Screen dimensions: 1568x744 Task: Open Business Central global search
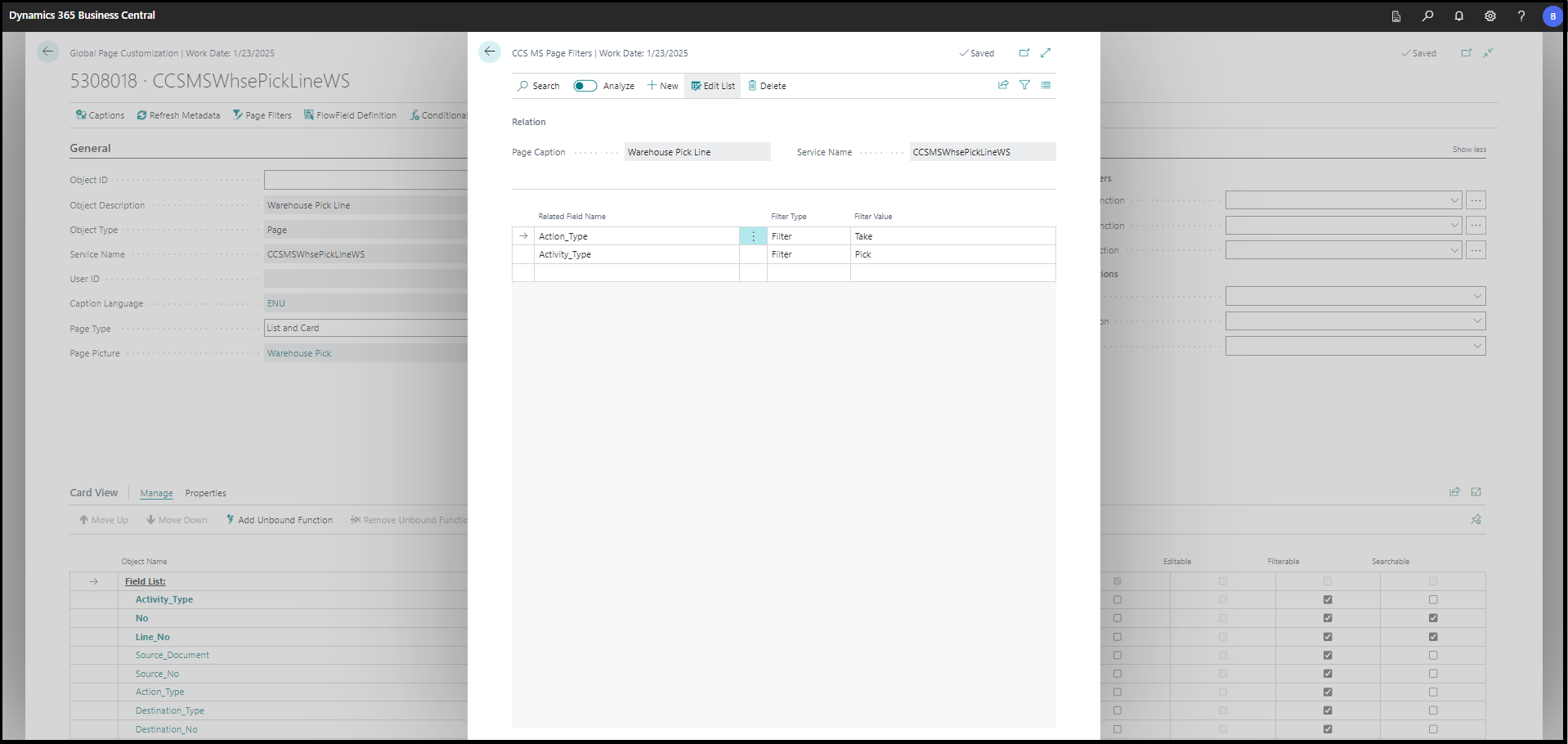1427,16
